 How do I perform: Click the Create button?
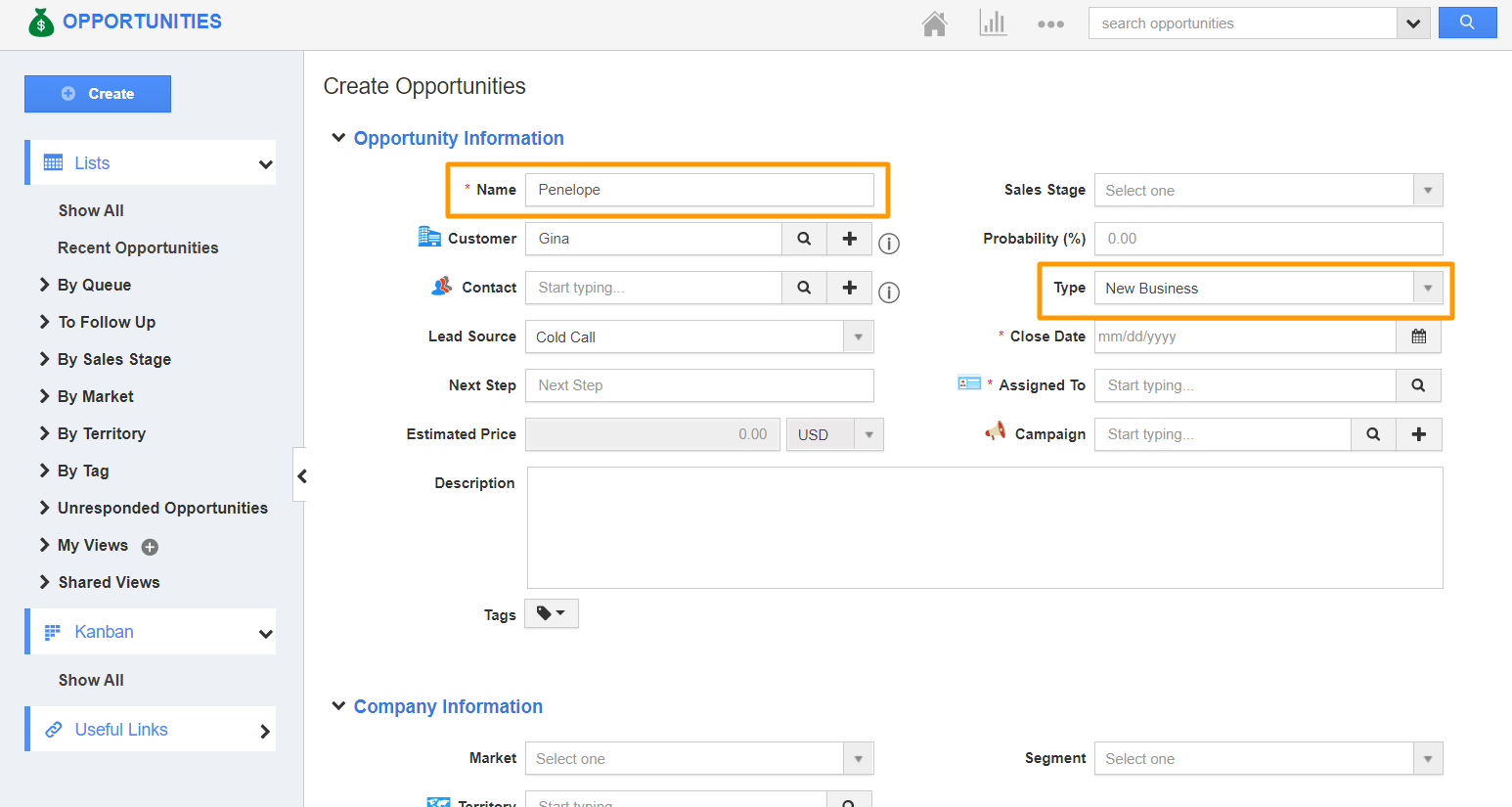[98, 94]
